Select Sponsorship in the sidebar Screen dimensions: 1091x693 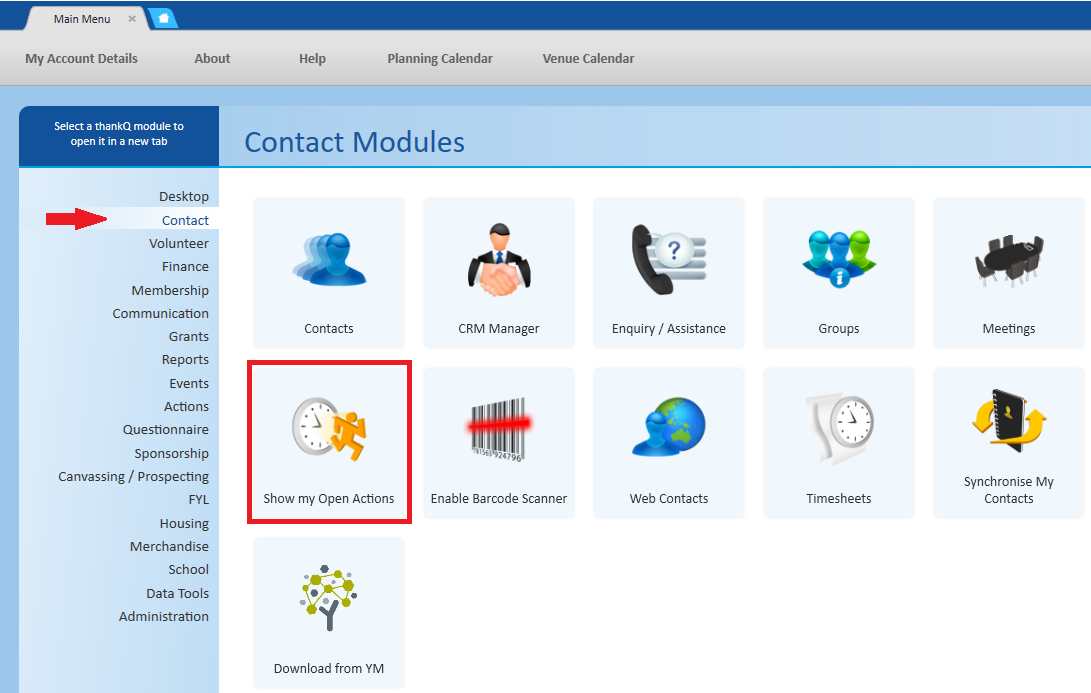pos(171,453)
